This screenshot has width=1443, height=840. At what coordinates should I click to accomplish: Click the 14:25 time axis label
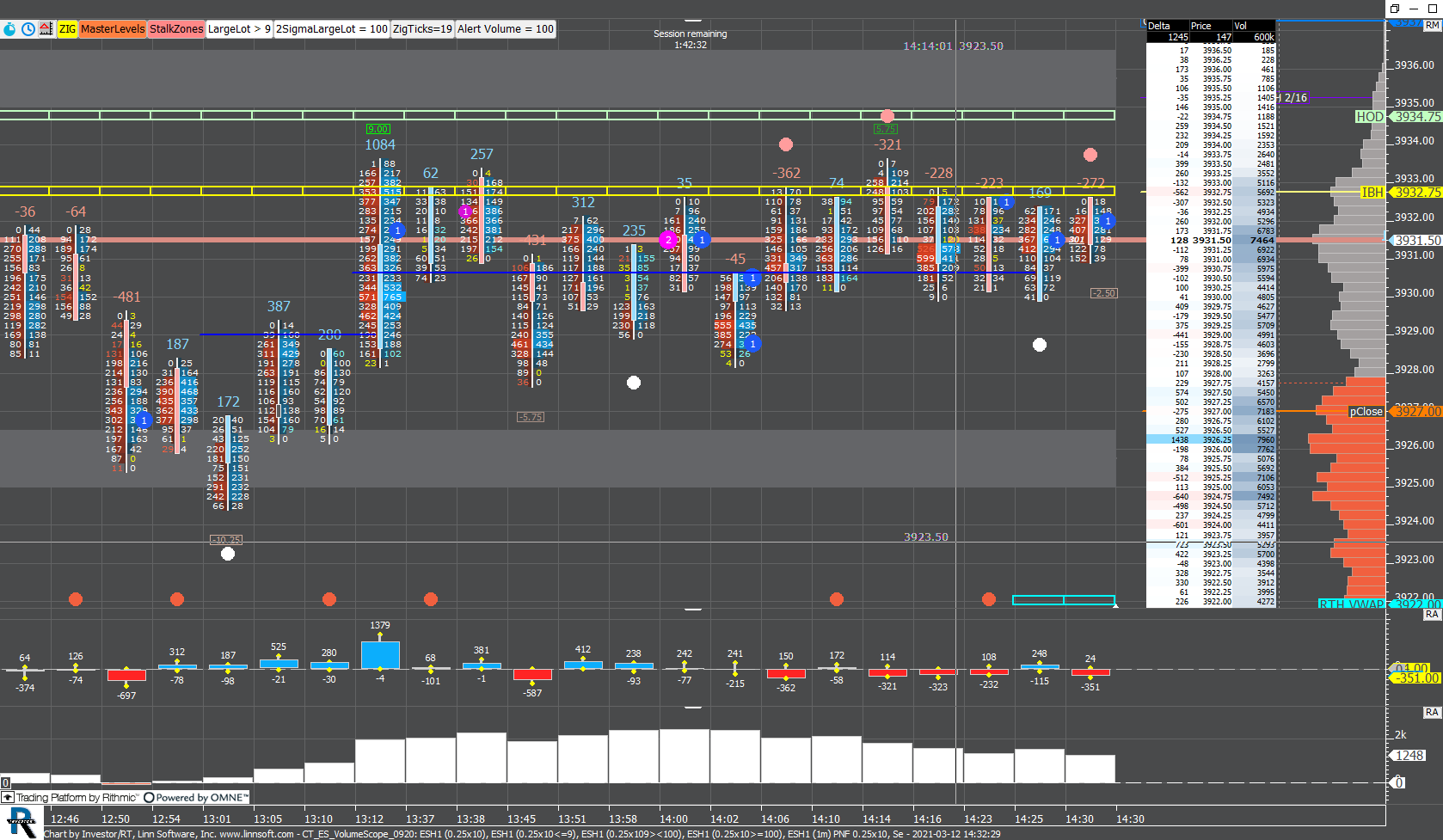point(1029,819)
